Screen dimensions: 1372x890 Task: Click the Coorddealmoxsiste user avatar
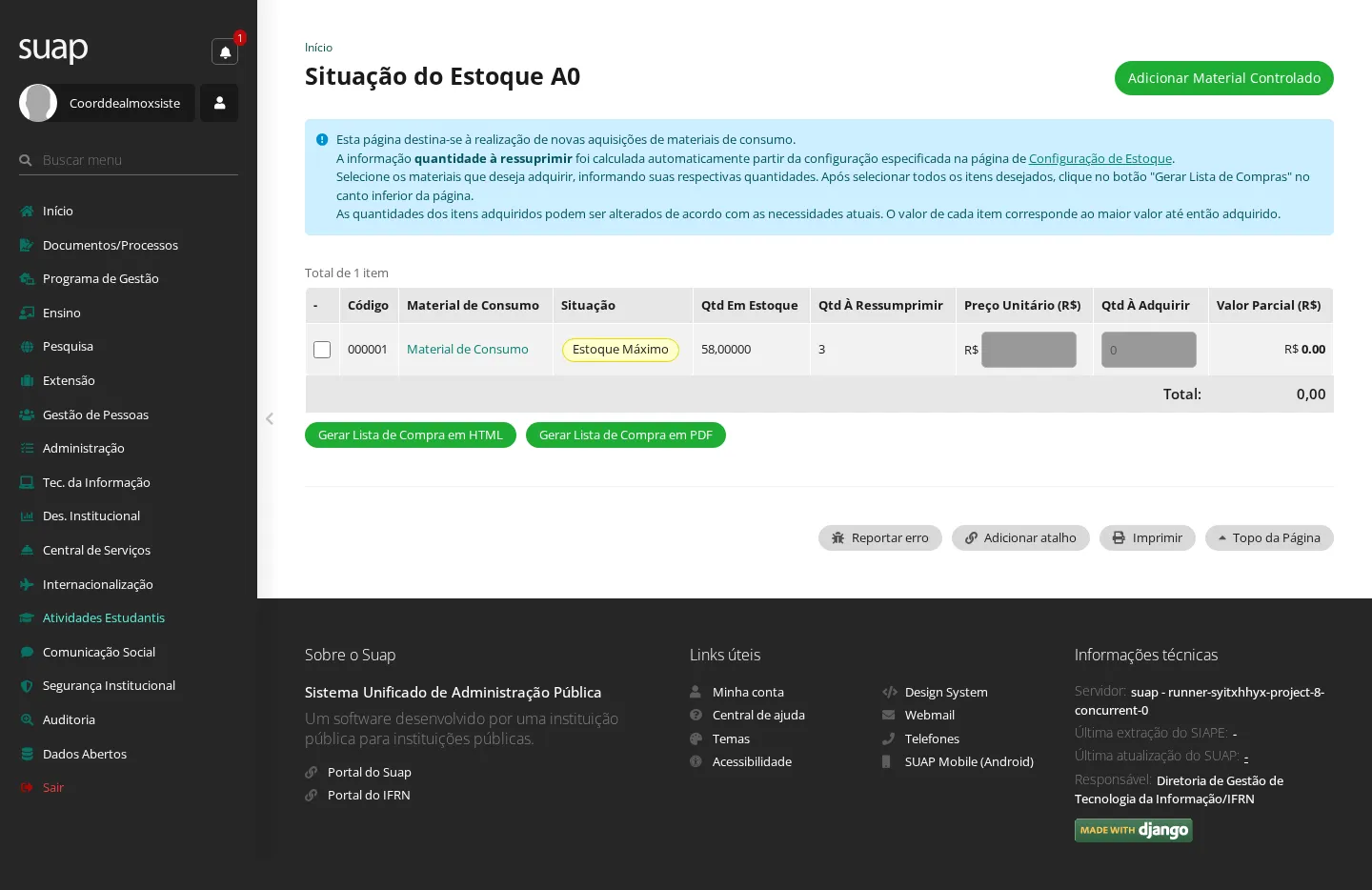[38, 103]
